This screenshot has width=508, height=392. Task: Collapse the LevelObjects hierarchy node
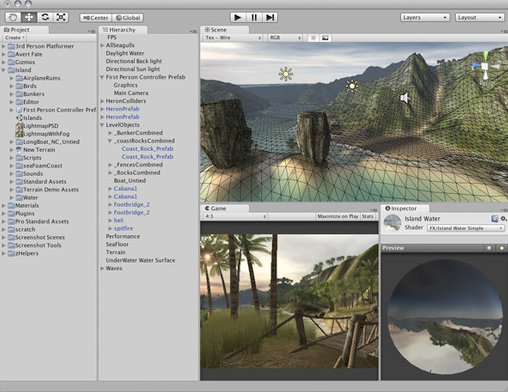pyautogui.click(x=102, y=125)
